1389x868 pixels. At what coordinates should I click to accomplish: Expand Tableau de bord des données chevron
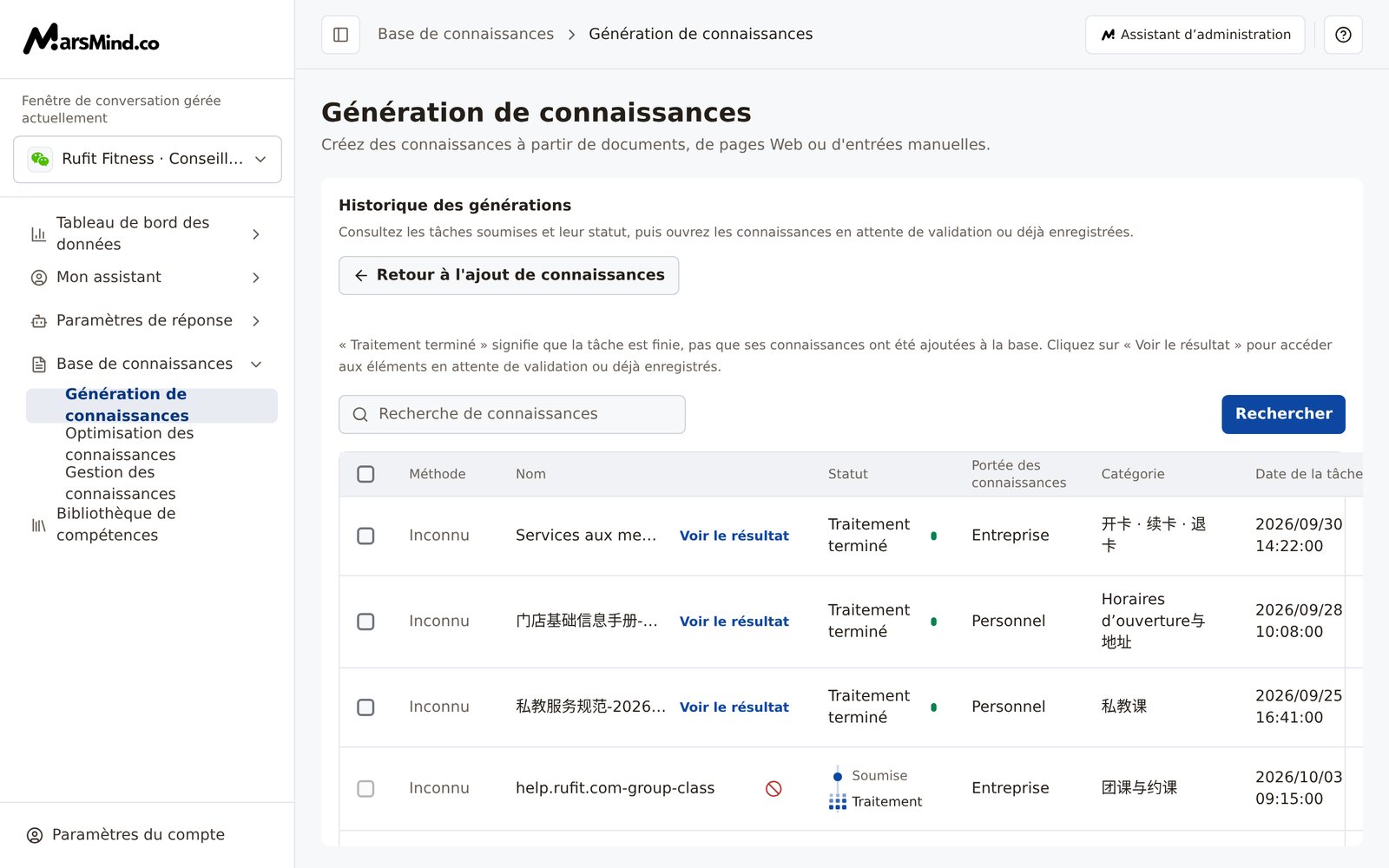(x=256, y=234)
